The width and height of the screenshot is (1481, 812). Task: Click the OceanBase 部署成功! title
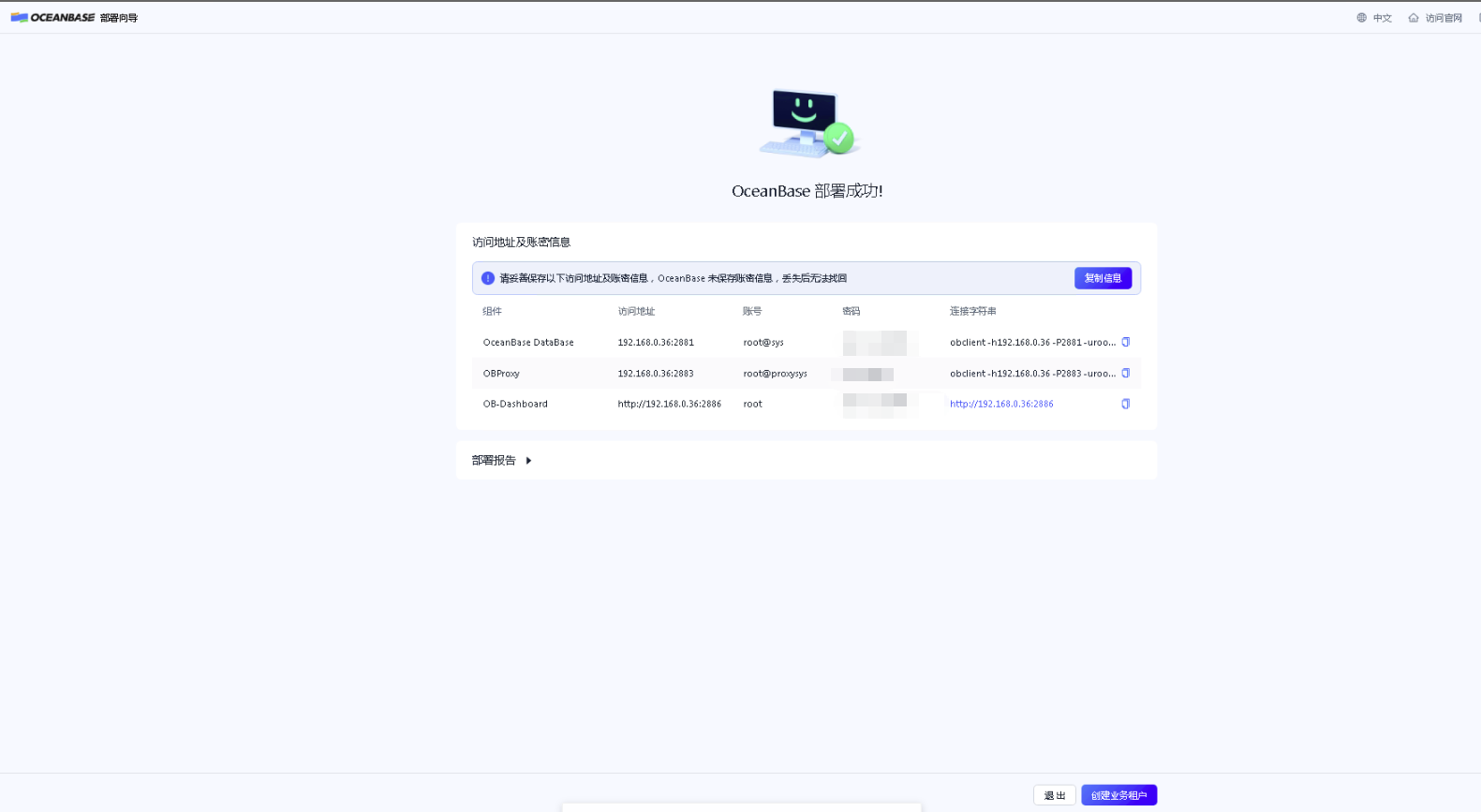[807, 191]
